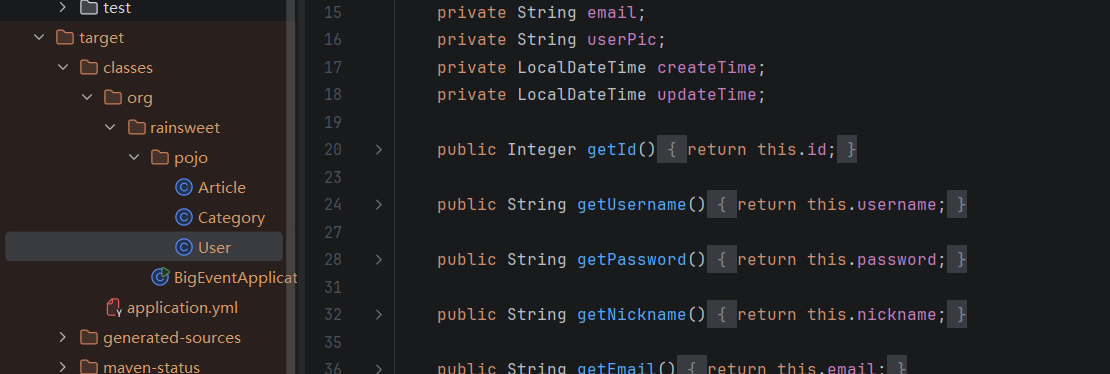Unfold the getEmail method fold arrow
This screenshot has width=1110, height=374.
click(379, 368)
